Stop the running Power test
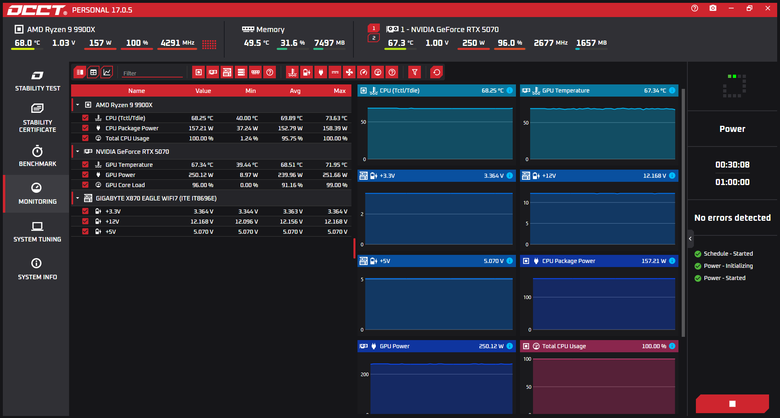780x418 pixels. (732, 404)
